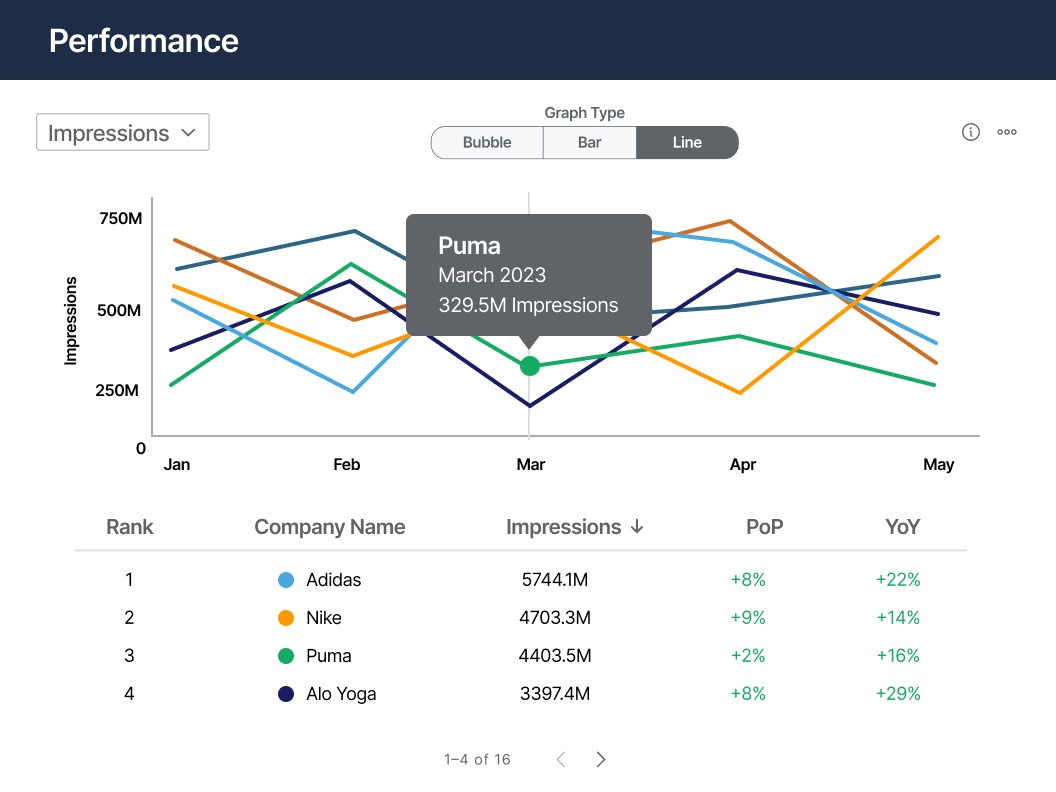Click Nike YoY value +14%
1056x792 pixels.
tap(898, 618)
